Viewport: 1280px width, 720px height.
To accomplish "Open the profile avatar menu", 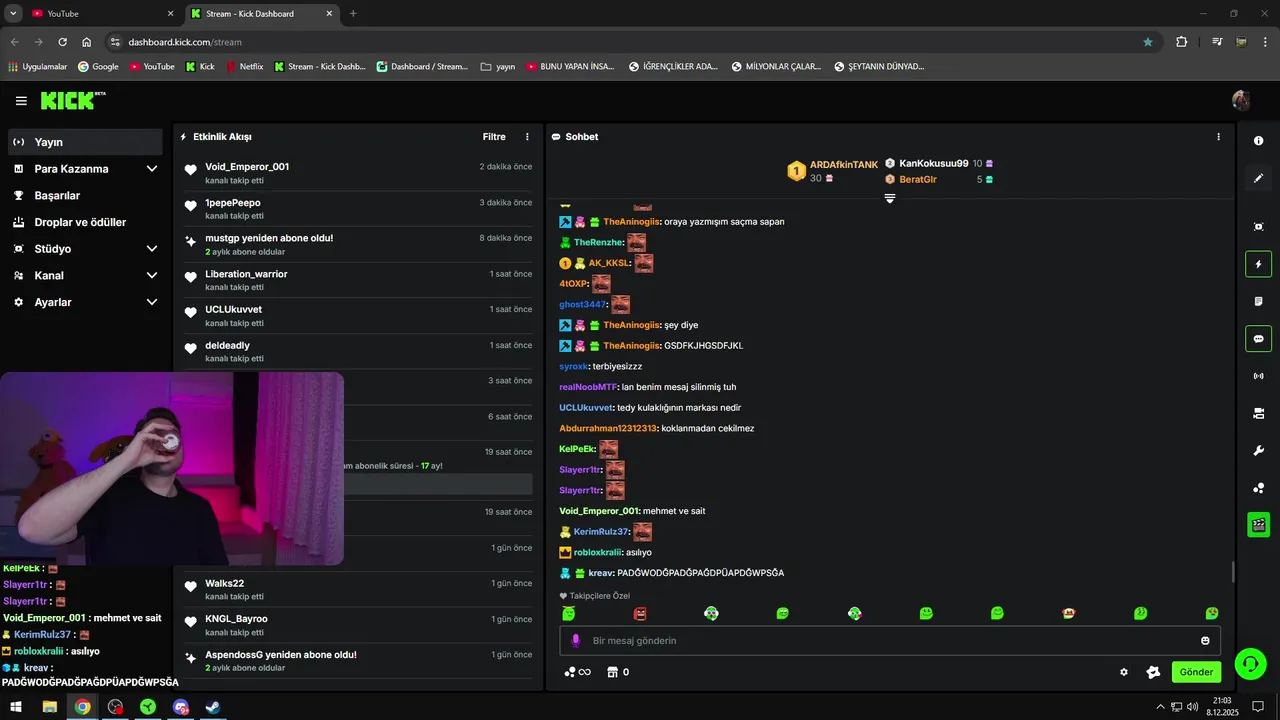I will tap(1241, 100).
